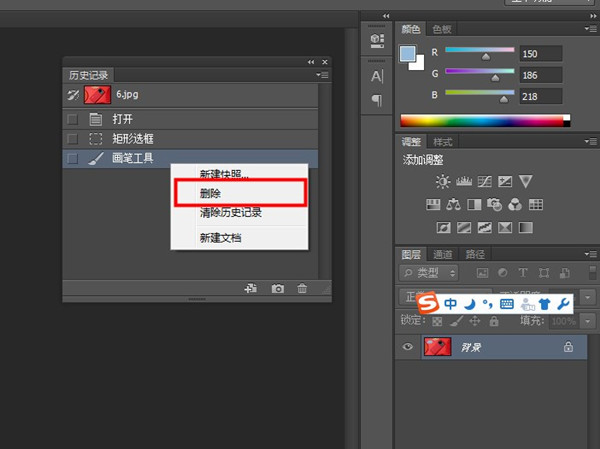Open the History panel flyout menu
This screenshot has width=600, height=449.
(x=322, y=75)
